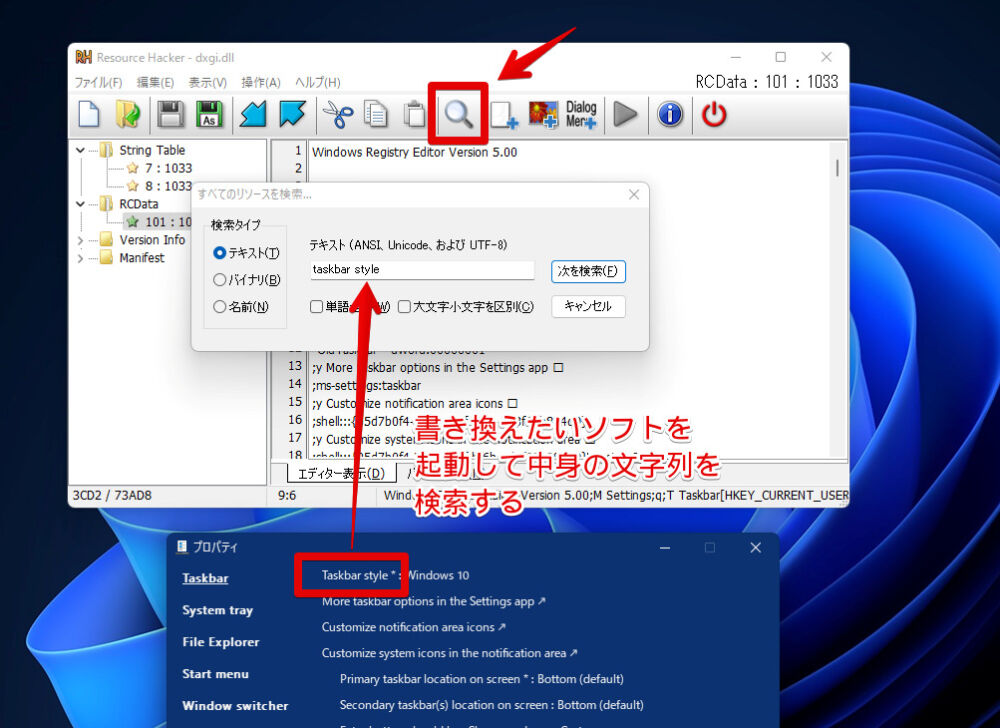
Task: Click the blue Info icon
Action: point(670,115)
